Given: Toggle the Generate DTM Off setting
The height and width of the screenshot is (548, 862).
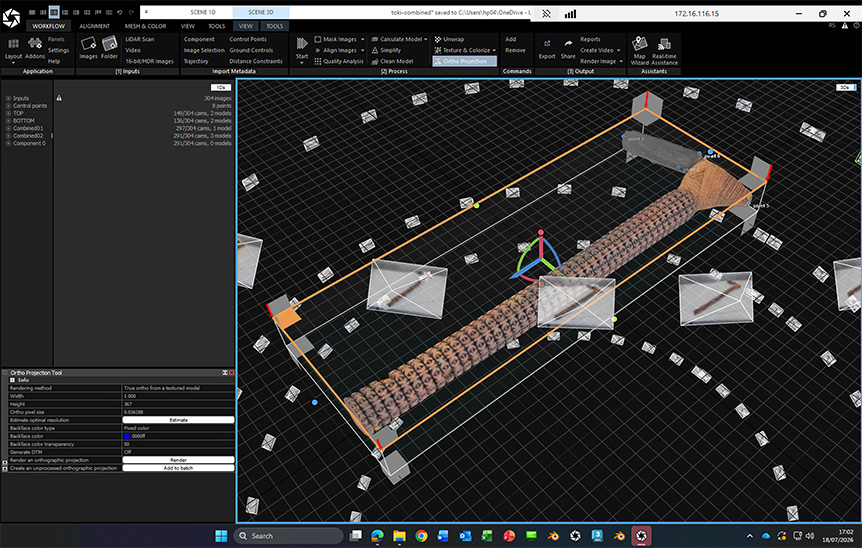Looking at the screenshot, I should click(x=178, y=452).
